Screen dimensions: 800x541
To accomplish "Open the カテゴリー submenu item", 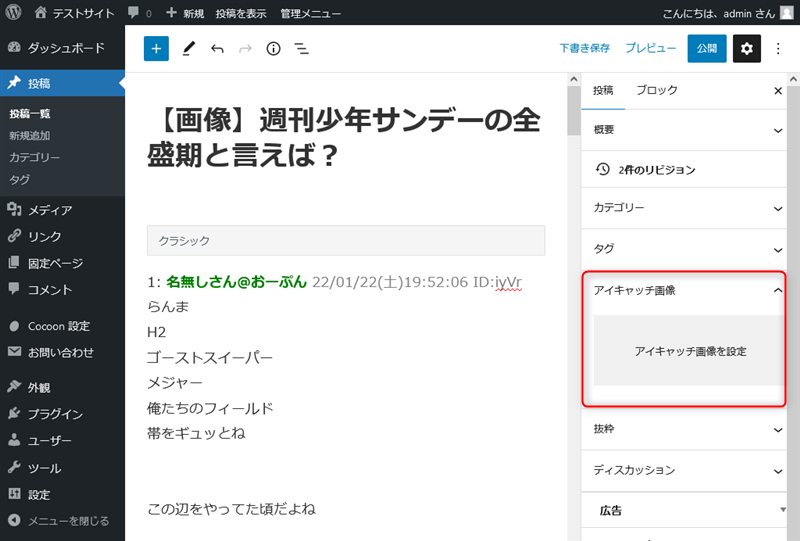I will (34, 158).
